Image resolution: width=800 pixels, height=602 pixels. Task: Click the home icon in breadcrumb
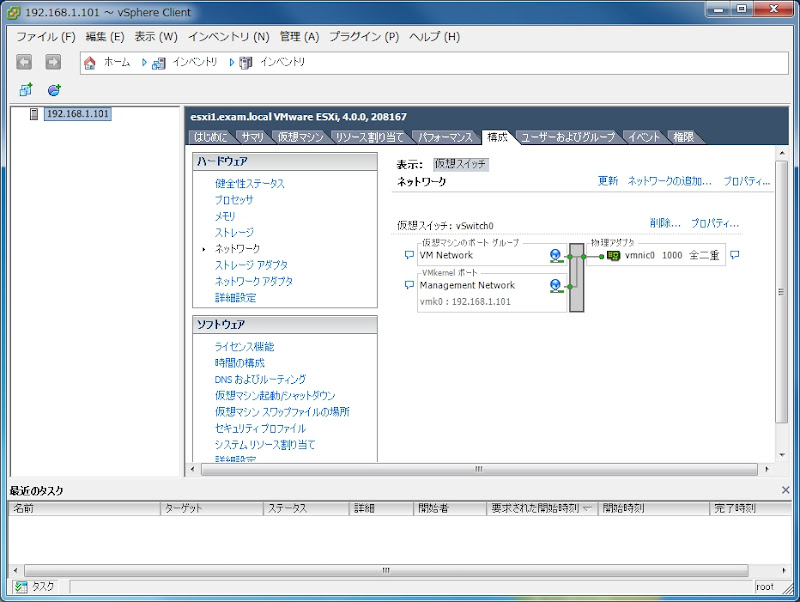(90, 63)
